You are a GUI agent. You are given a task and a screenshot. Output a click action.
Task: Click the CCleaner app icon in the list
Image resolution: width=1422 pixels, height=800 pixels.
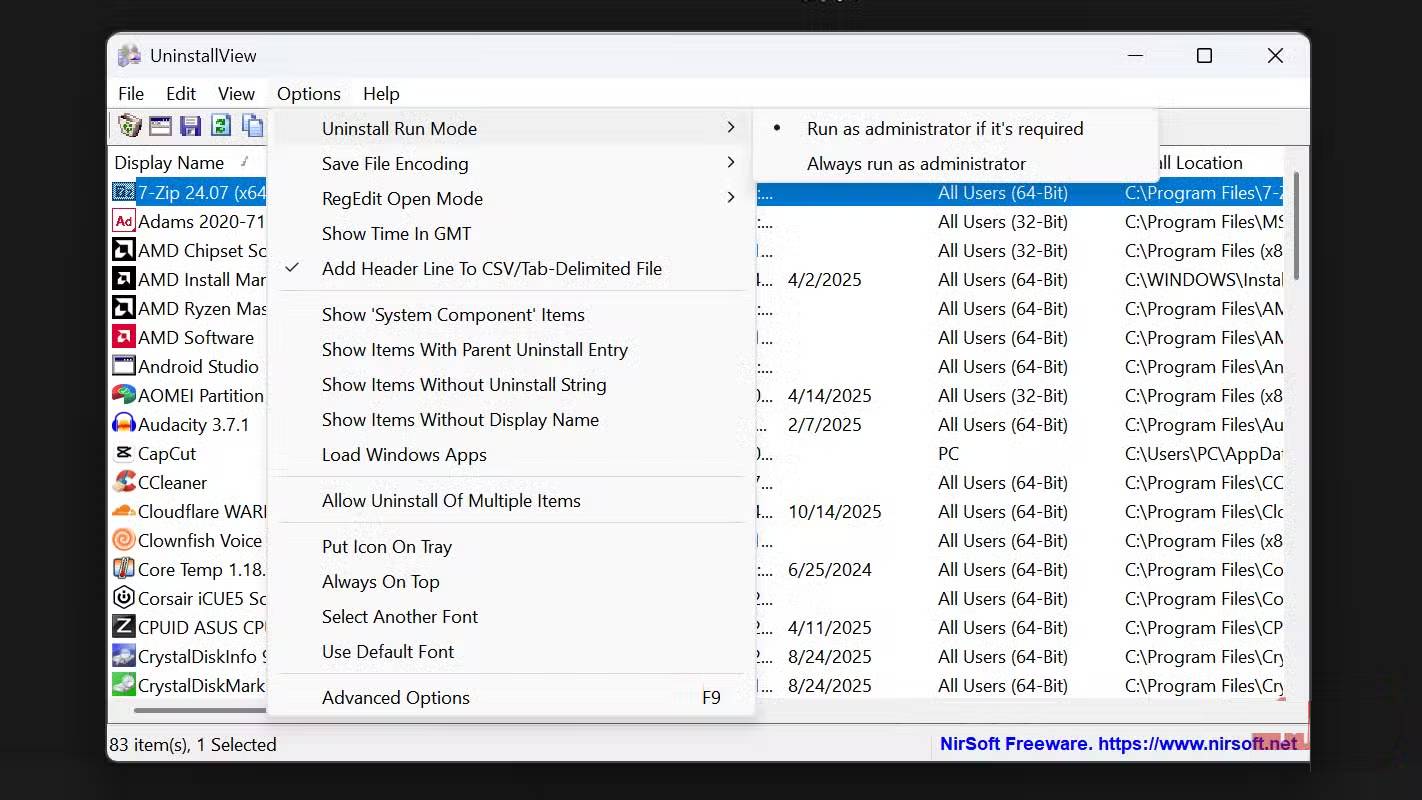124,482
